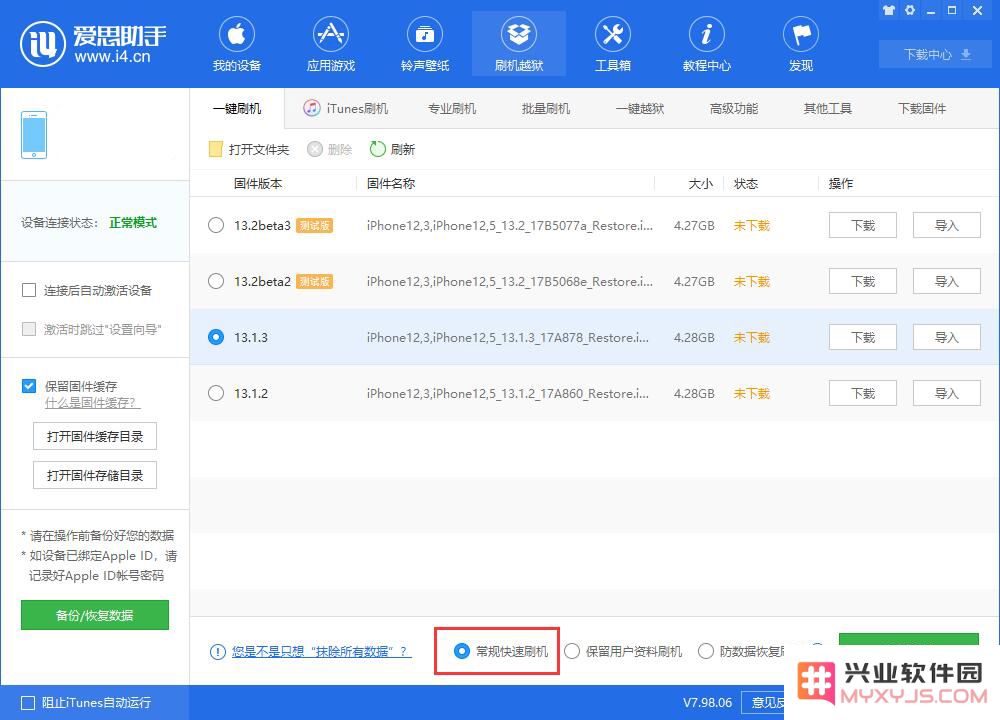Switch to 下载固件 tab
Viewport: 1000px width, 720px height.
tap(922, 109)
